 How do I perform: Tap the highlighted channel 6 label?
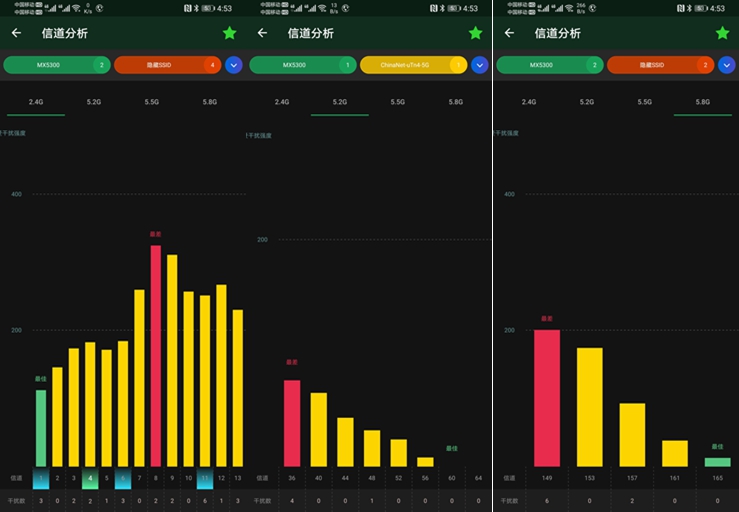123,478
